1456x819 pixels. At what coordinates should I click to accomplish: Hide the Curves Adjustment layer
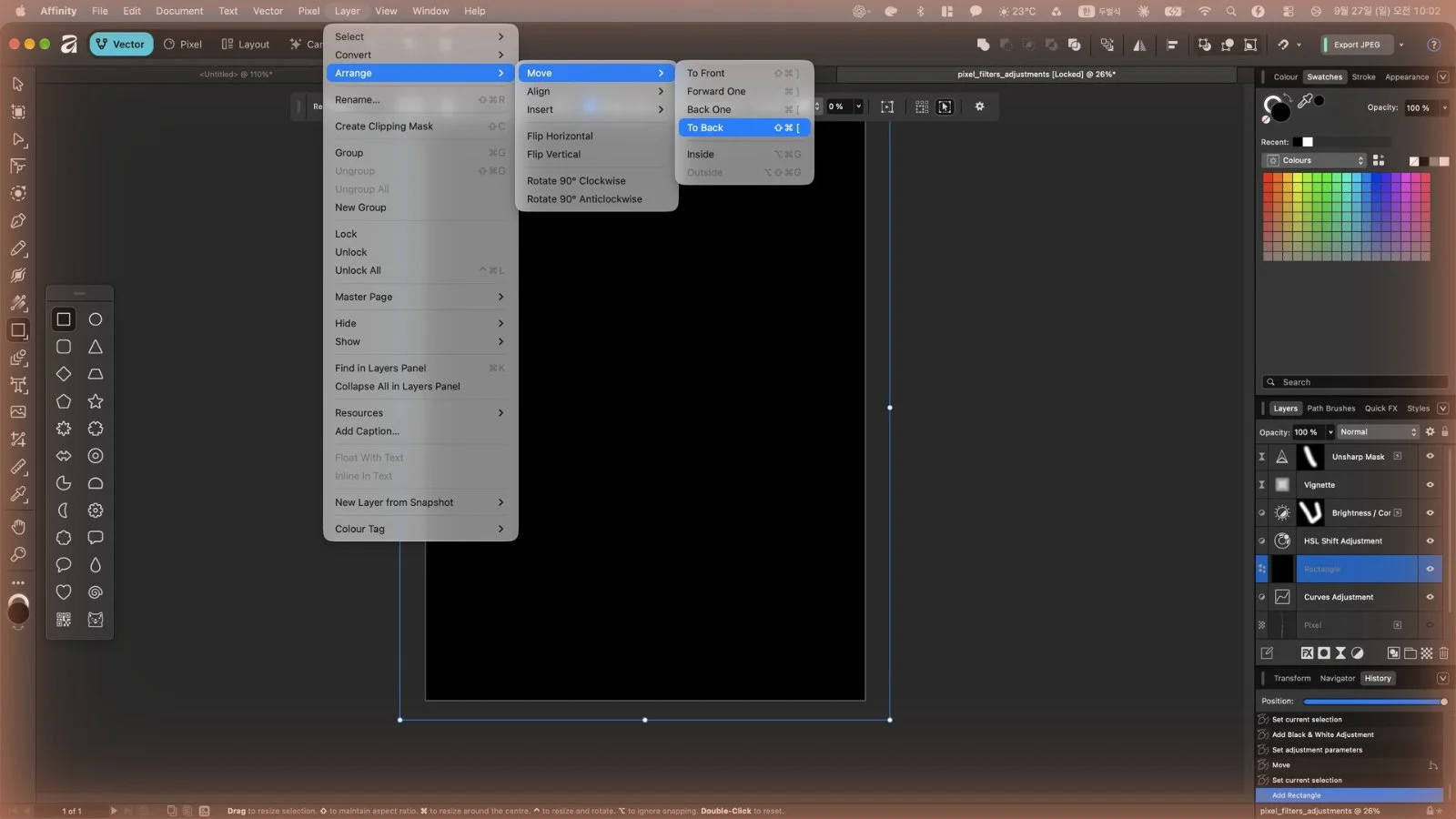point(1430,598)
